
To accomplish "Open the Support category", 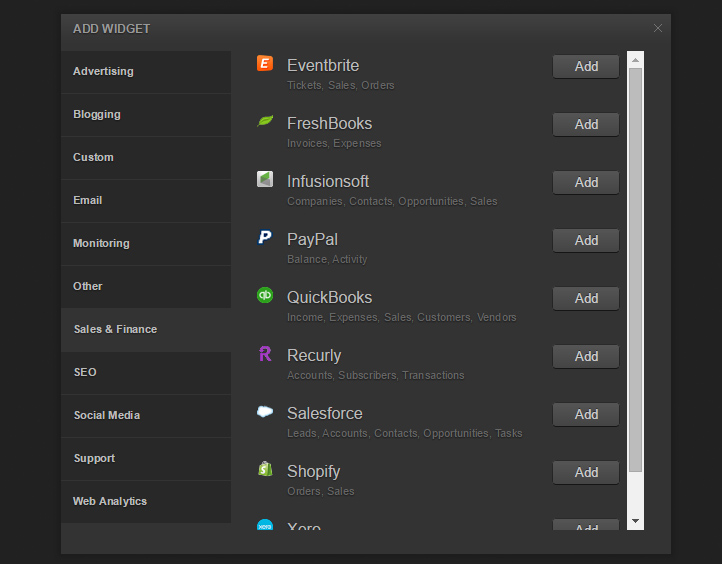I will 146,459.
